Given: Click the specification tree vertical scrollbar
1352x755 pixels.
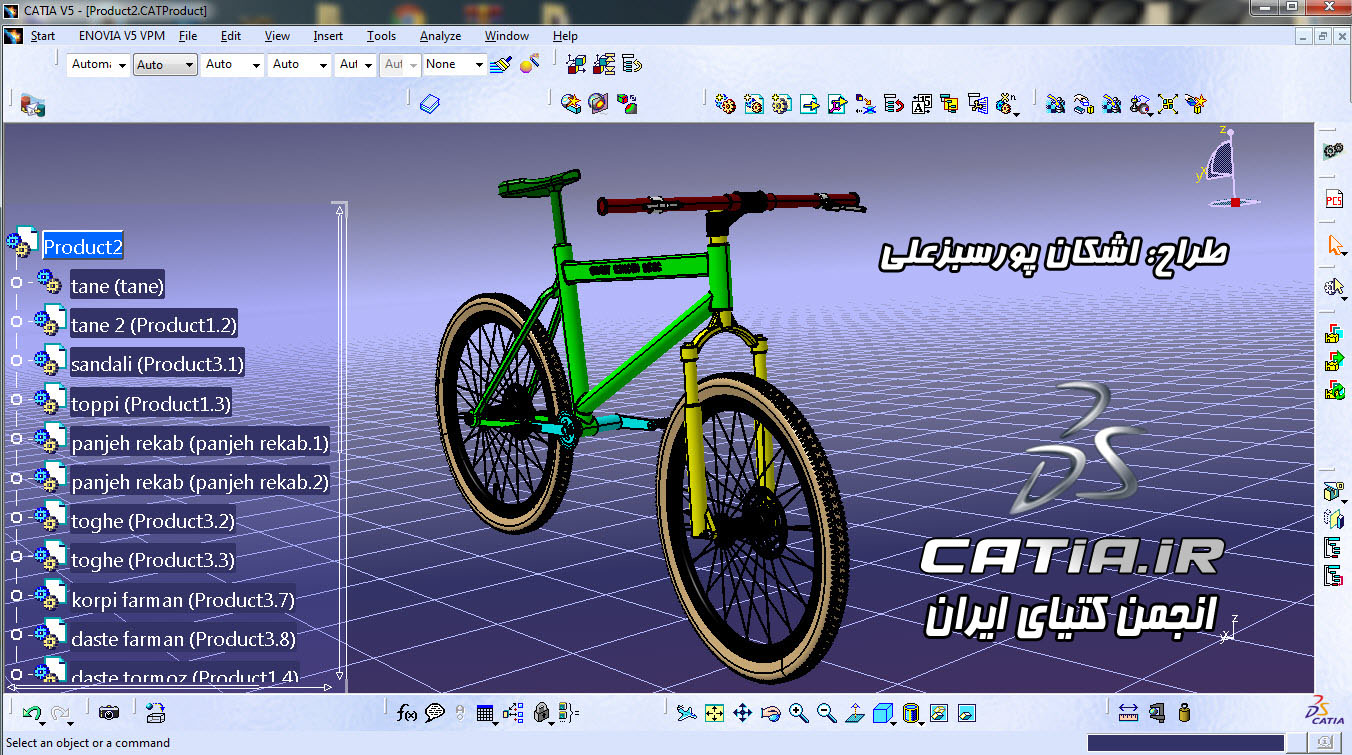Looking at the screenshot, I should (x=340, y=440).
